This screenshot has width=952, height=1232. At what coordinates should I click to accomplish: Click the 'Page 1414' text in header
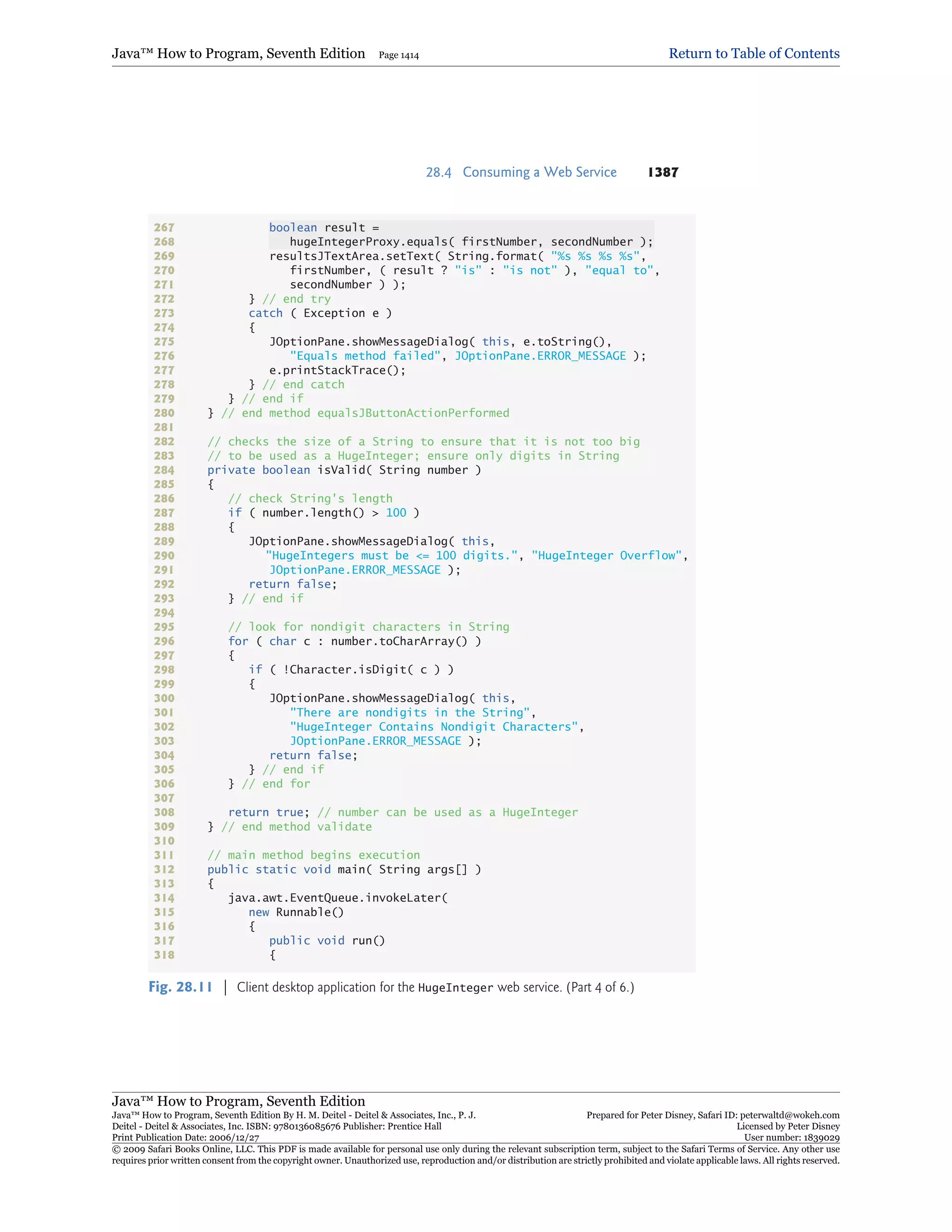click(x=398, y=55)
